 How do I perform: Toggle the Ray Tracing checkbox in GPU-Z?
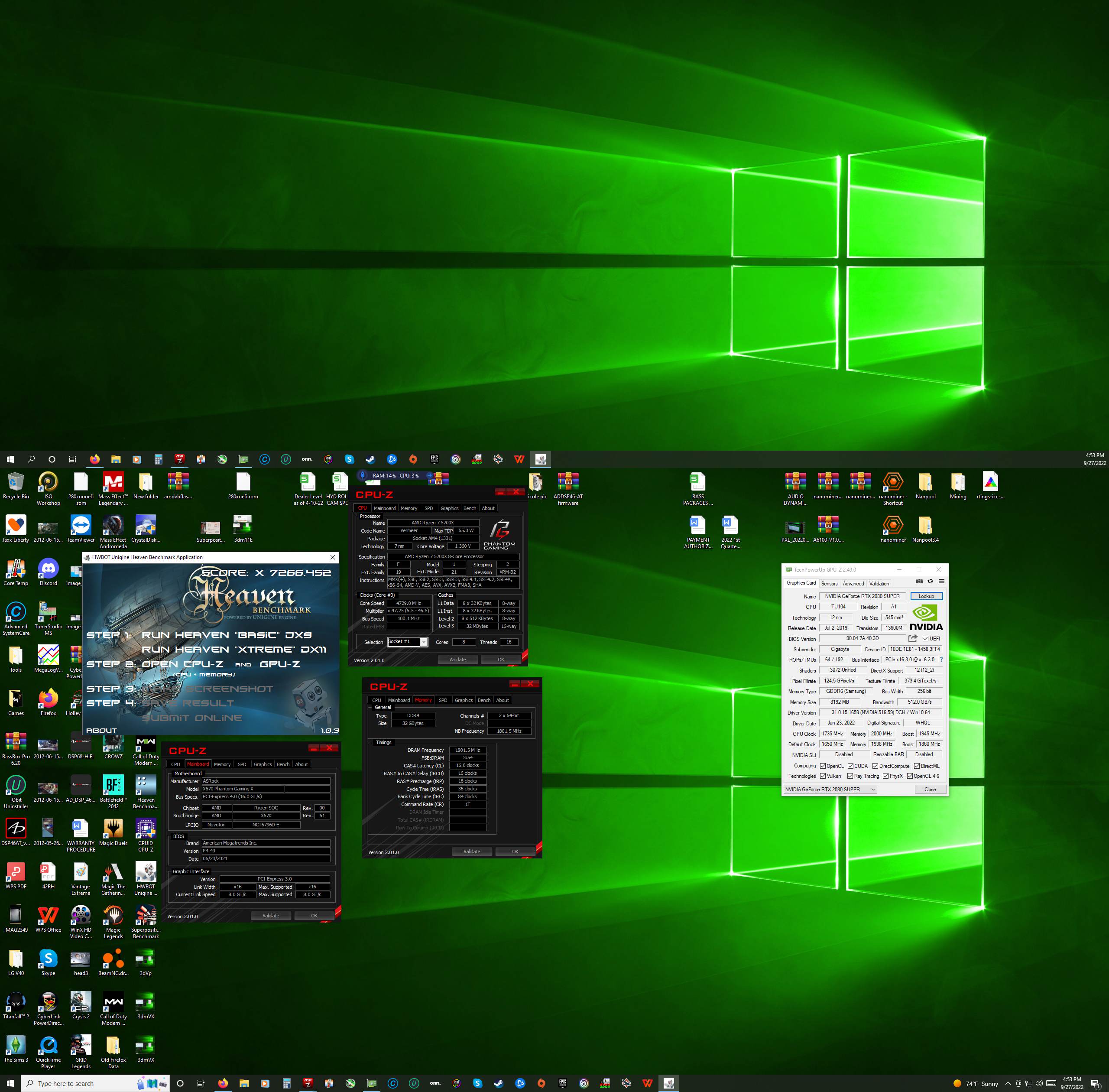tap(850, 776)
